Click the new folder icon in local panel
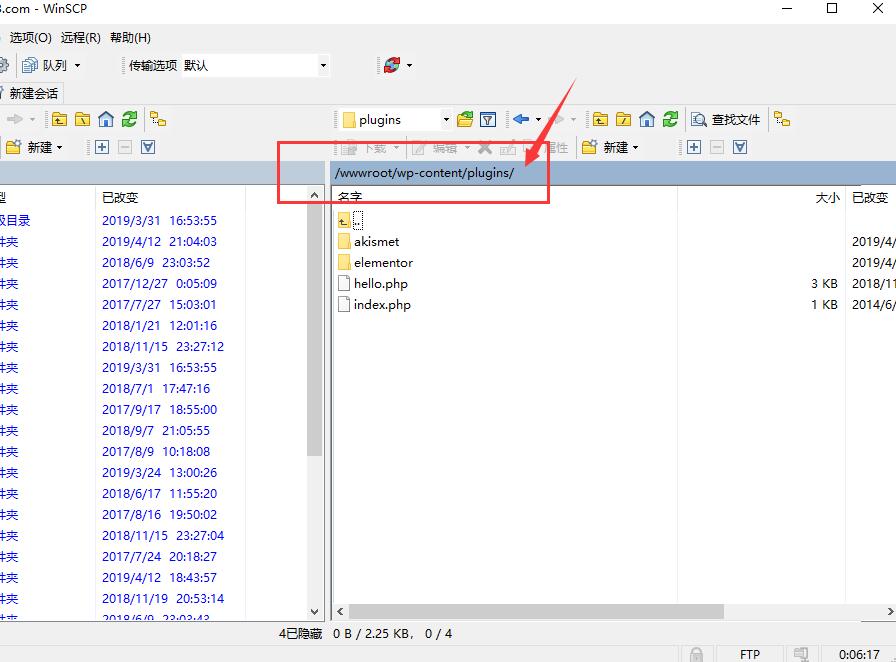This screenshot has height=662, width=896. pyautogui.click(x=13, y=147)
